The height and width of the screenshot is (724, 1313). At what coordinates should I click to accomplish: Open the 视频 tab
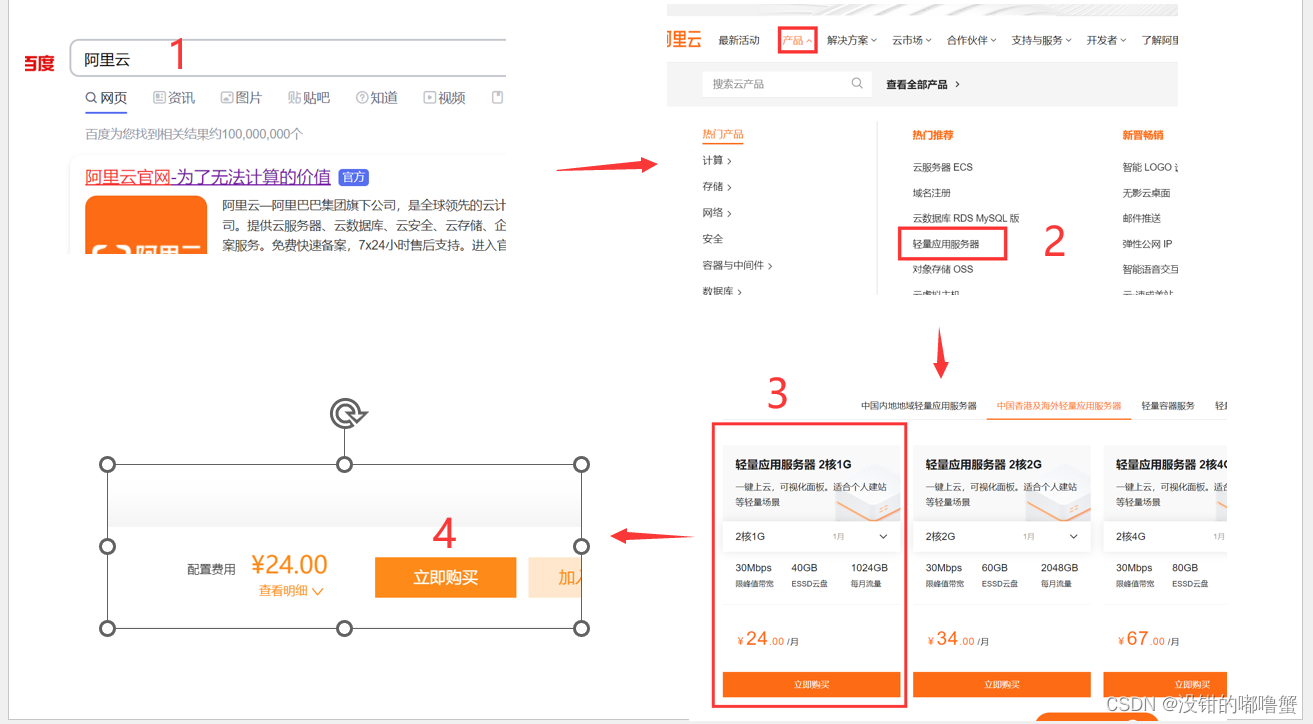coord(444,98)
